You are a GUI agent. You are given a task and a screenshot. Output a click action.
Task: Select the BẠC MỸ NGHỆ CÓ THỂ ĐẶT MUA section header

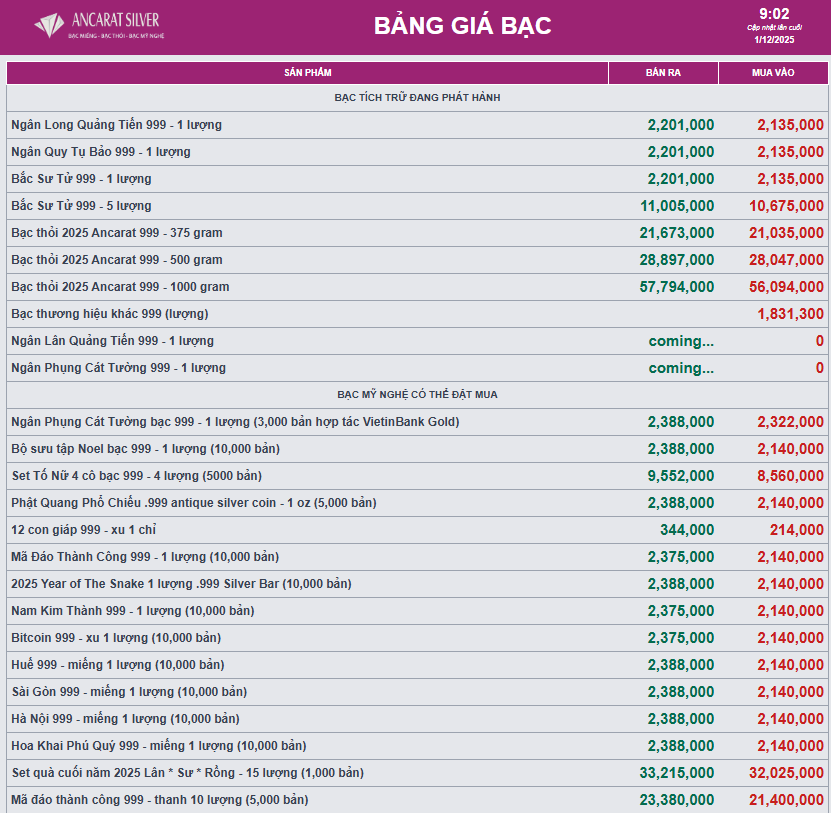point(416,394)
